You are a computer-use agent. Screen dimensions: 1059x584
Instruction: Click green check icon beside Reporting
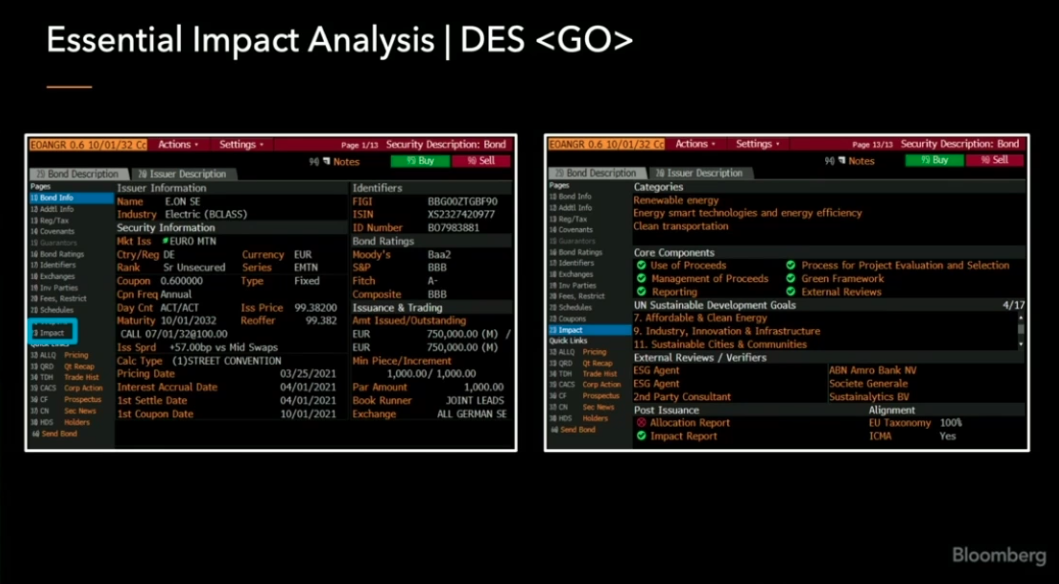pos(642,292)
